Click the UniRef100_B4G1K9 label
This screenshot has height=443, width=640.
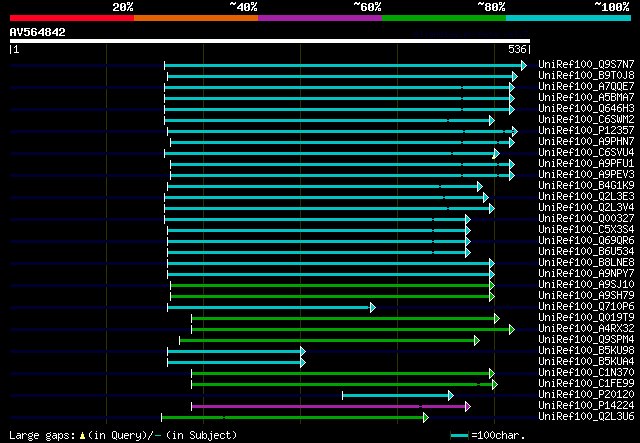pyautogui.click(x=586, y=185)
